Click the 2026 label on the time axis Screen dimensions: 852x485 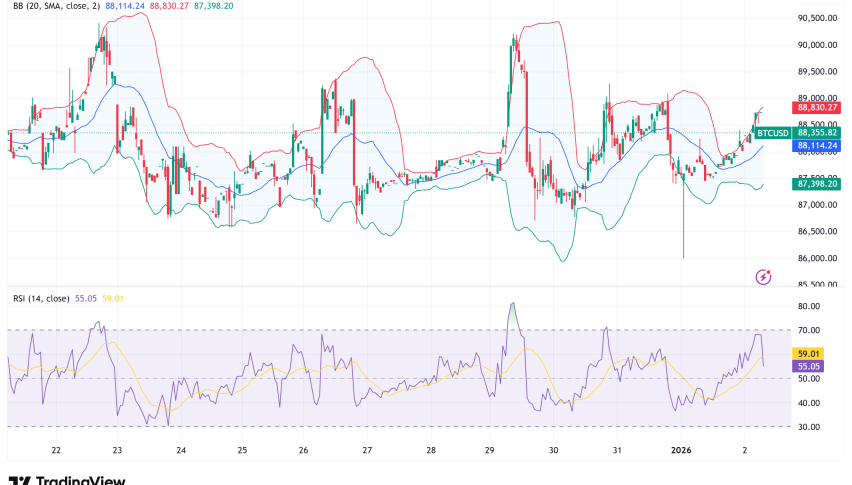(x=682, y=451)
